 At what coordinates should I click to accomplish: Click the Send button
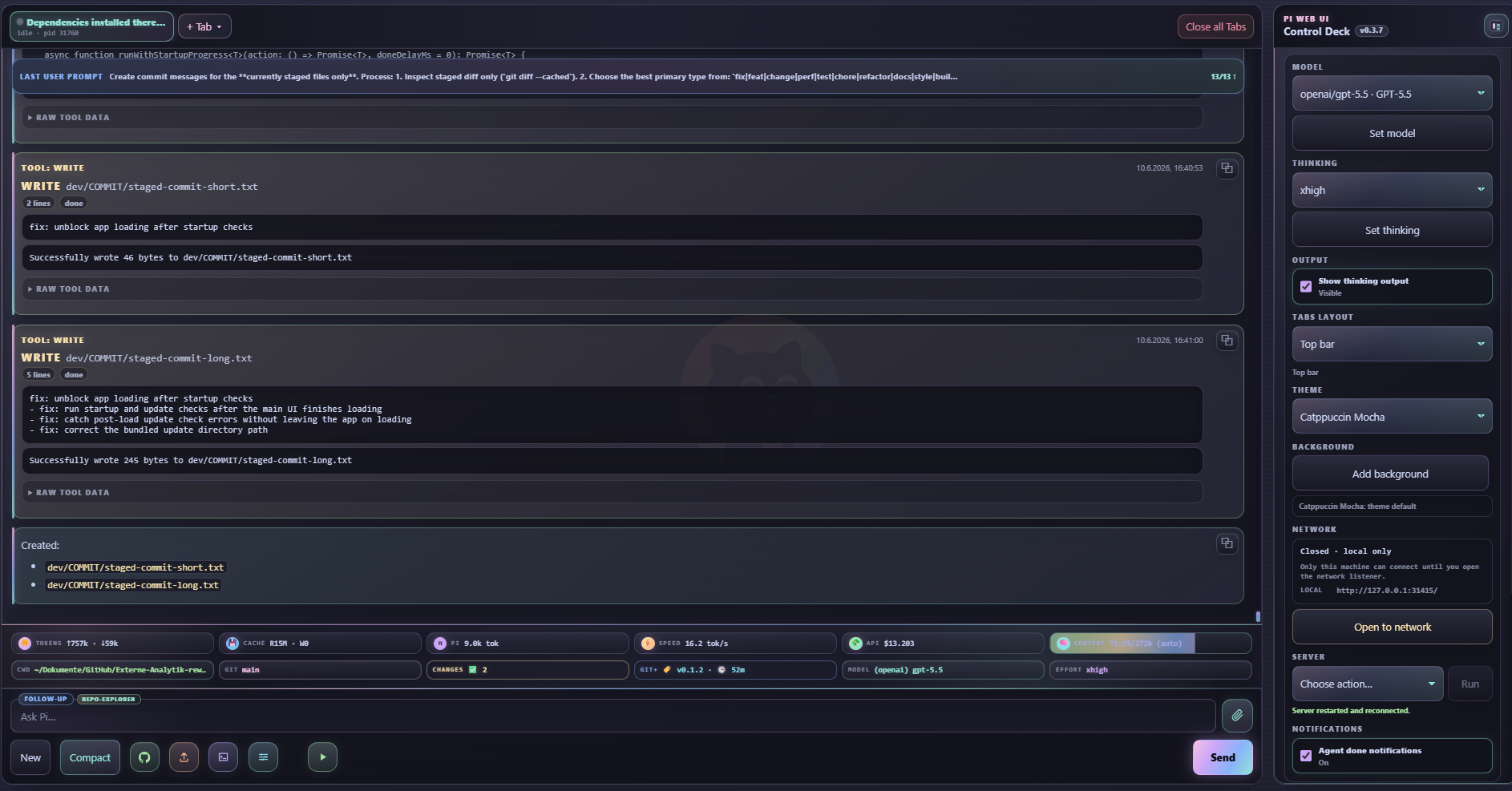click(x=1223, y=757)
